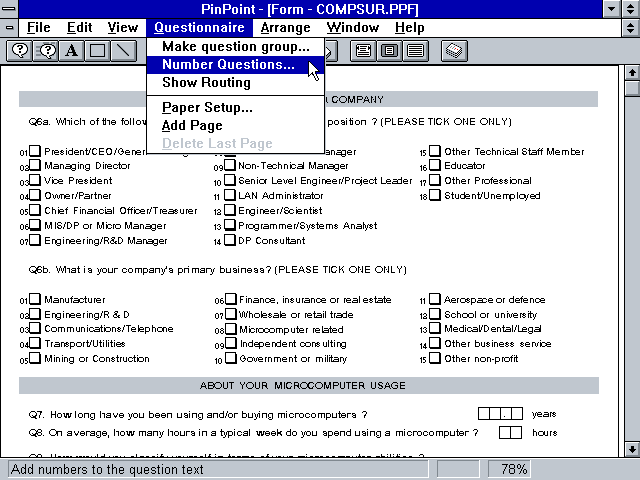Tick Senior Level Engineer/Project Leader checkbox

(x=230, y=180)
